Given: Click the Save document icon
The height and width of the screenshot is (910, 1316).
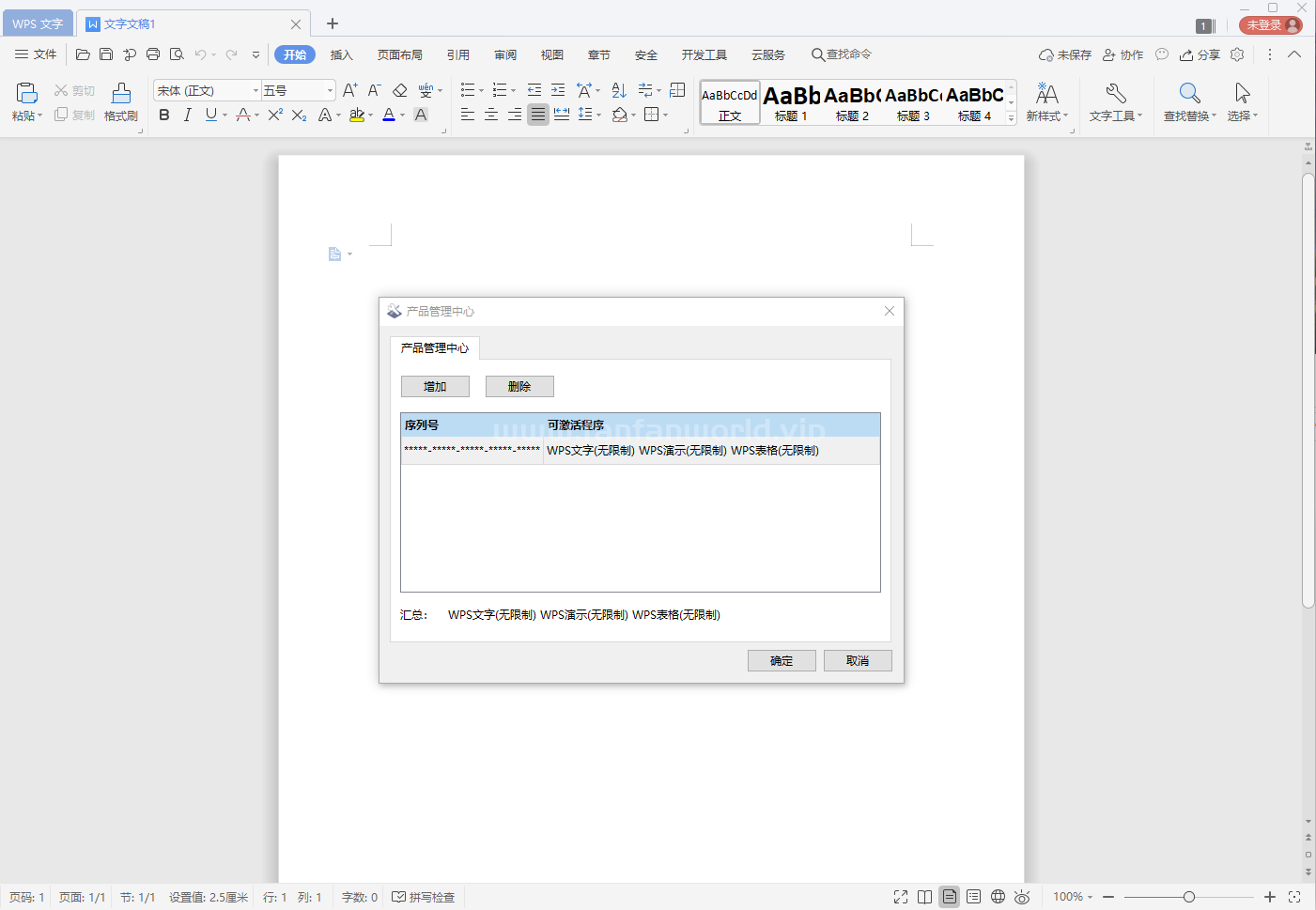Looking at the screenshot, I should (106, 54).
